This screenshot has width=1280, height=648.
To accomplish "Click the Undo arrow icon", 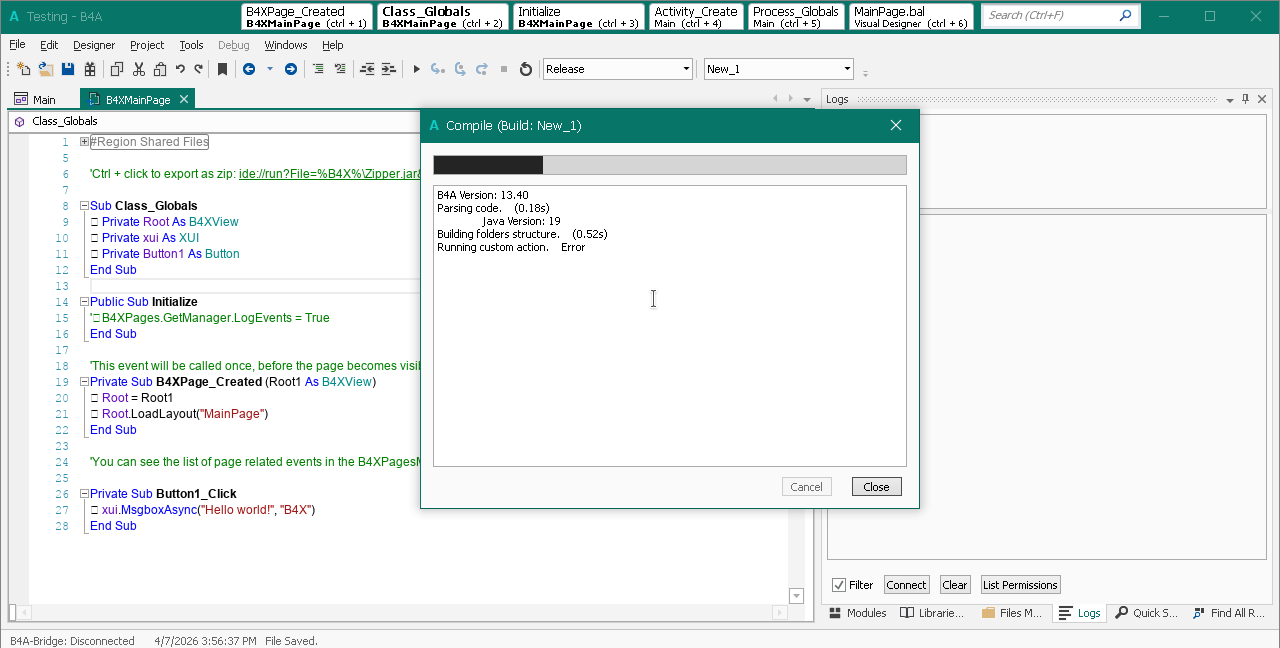I will coord(180,69).
